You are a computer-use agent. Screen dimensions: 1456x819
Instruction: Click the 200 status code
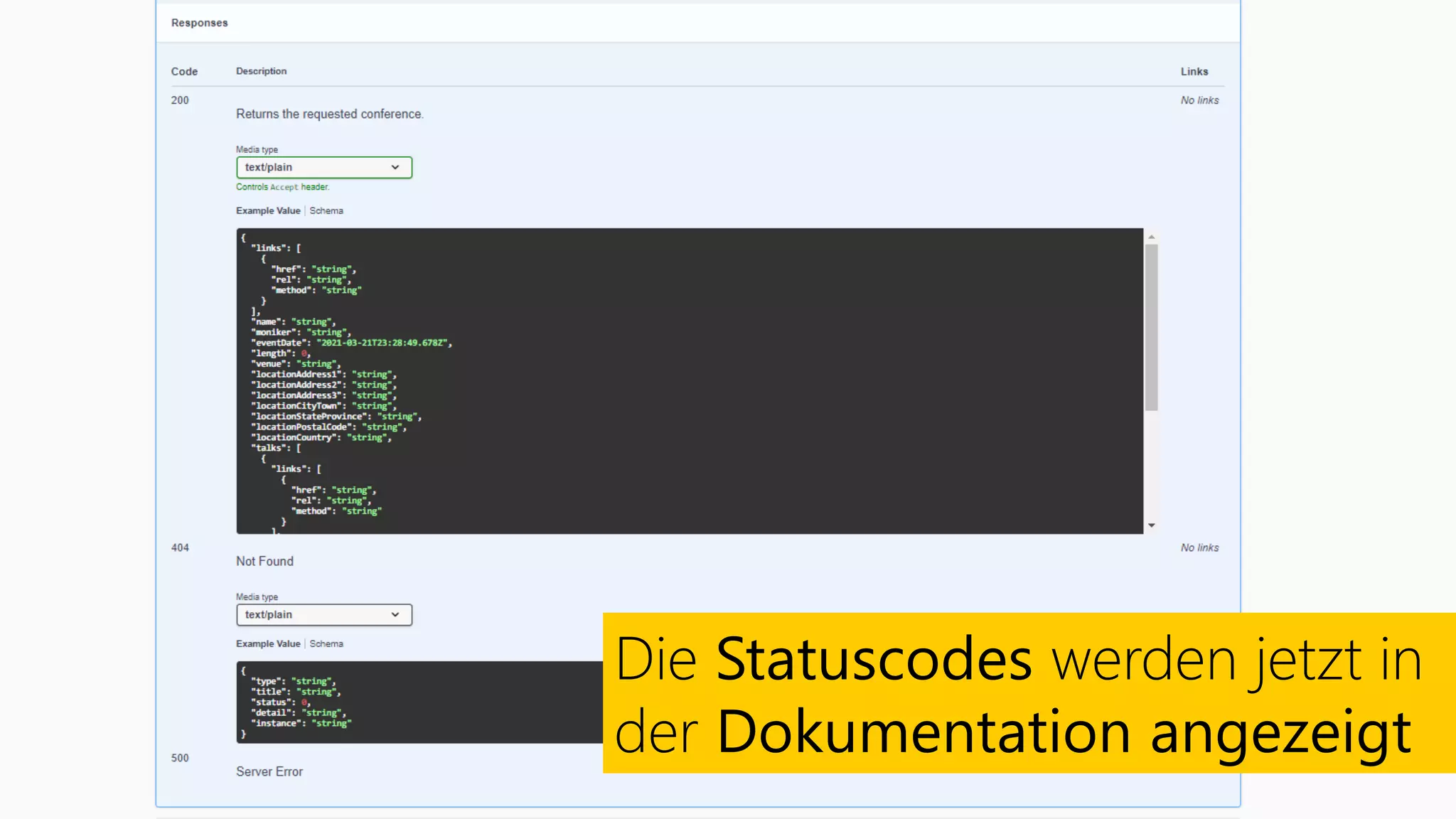[x=180, y=100]
